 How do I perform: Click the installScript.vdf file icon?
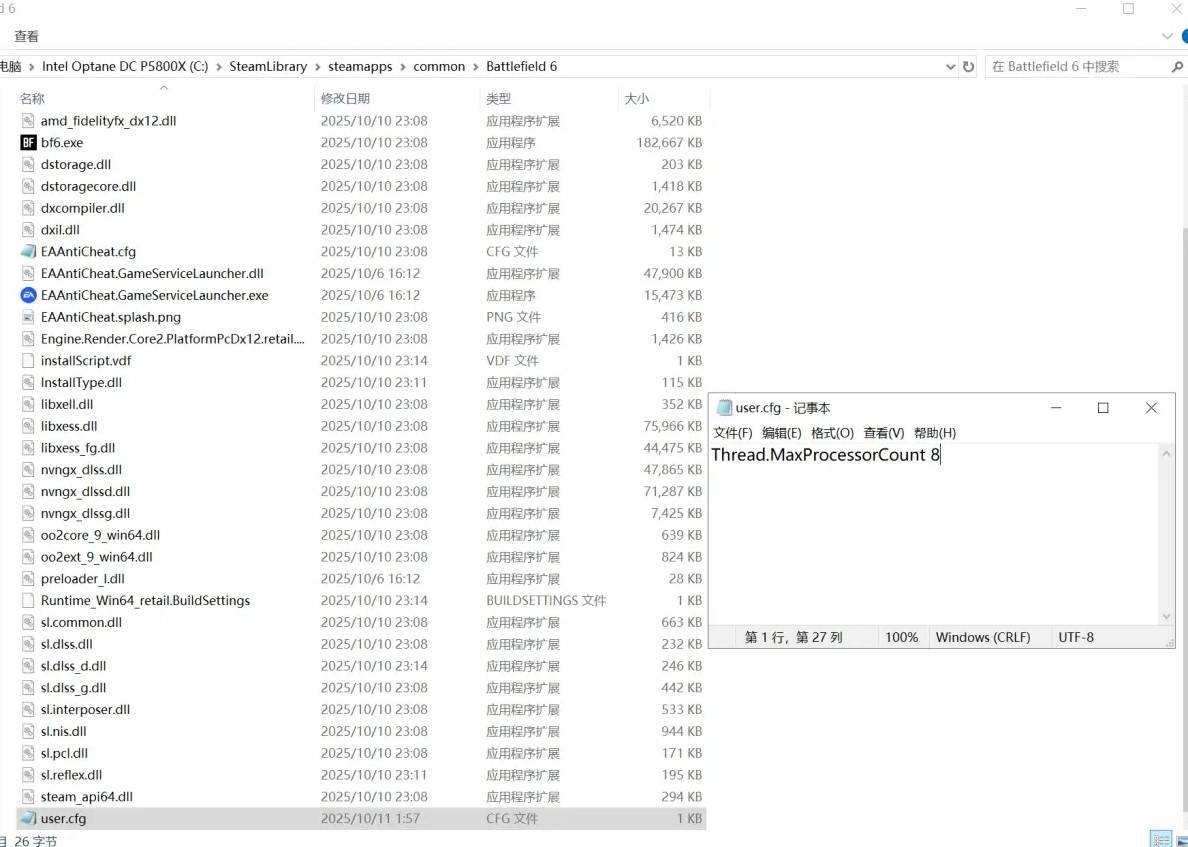pos(28,361)
